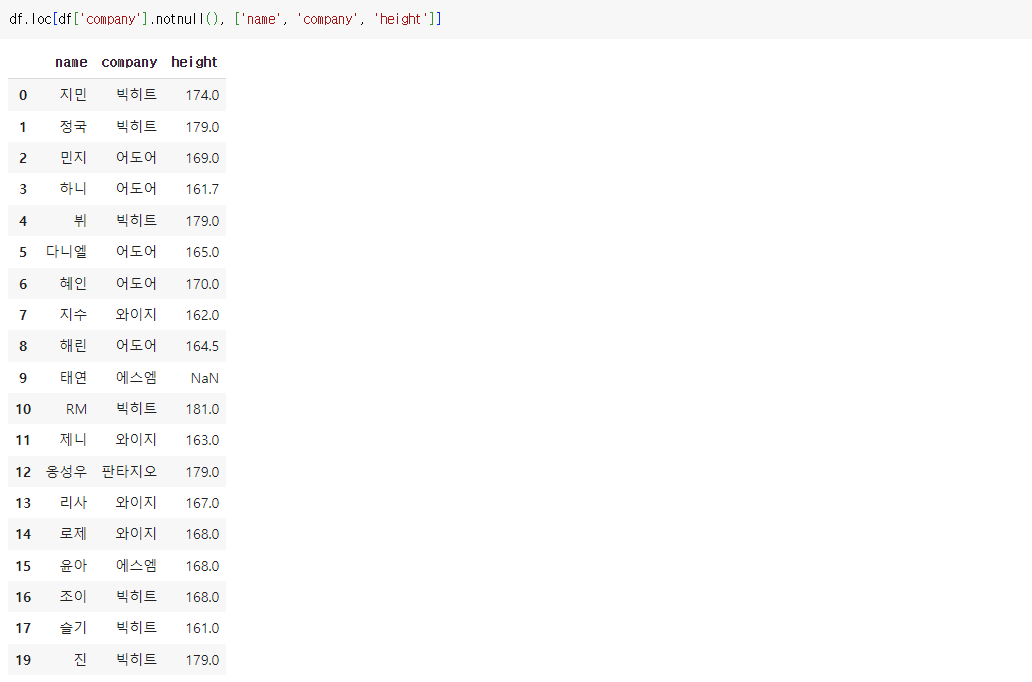The width and height of the screenshot is (1032, 682).
Task: Click the name cell 태연
Action: tap(73, 378)
